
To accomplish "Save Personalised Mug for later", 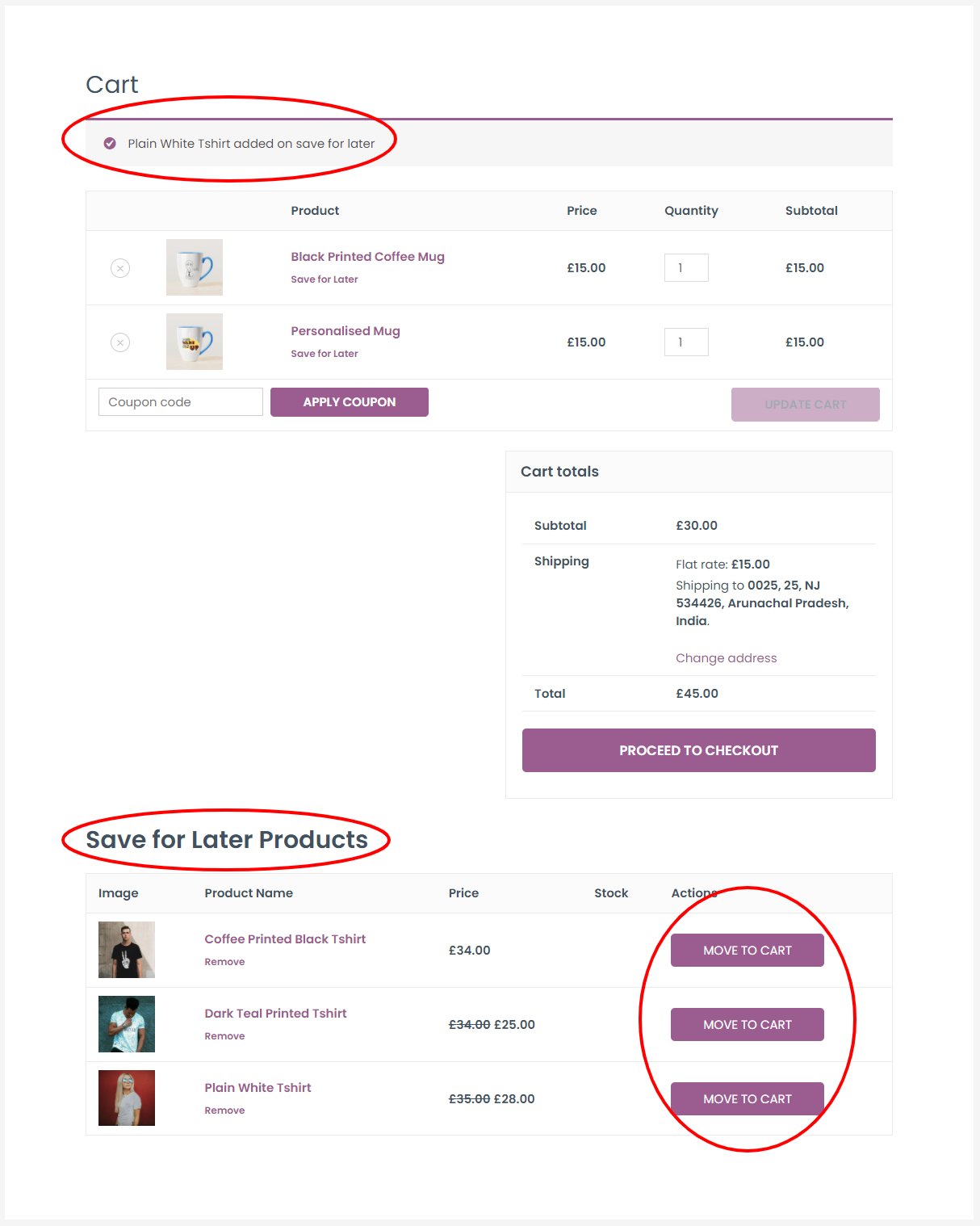I will pyautogui.click(x=325, y=354).
